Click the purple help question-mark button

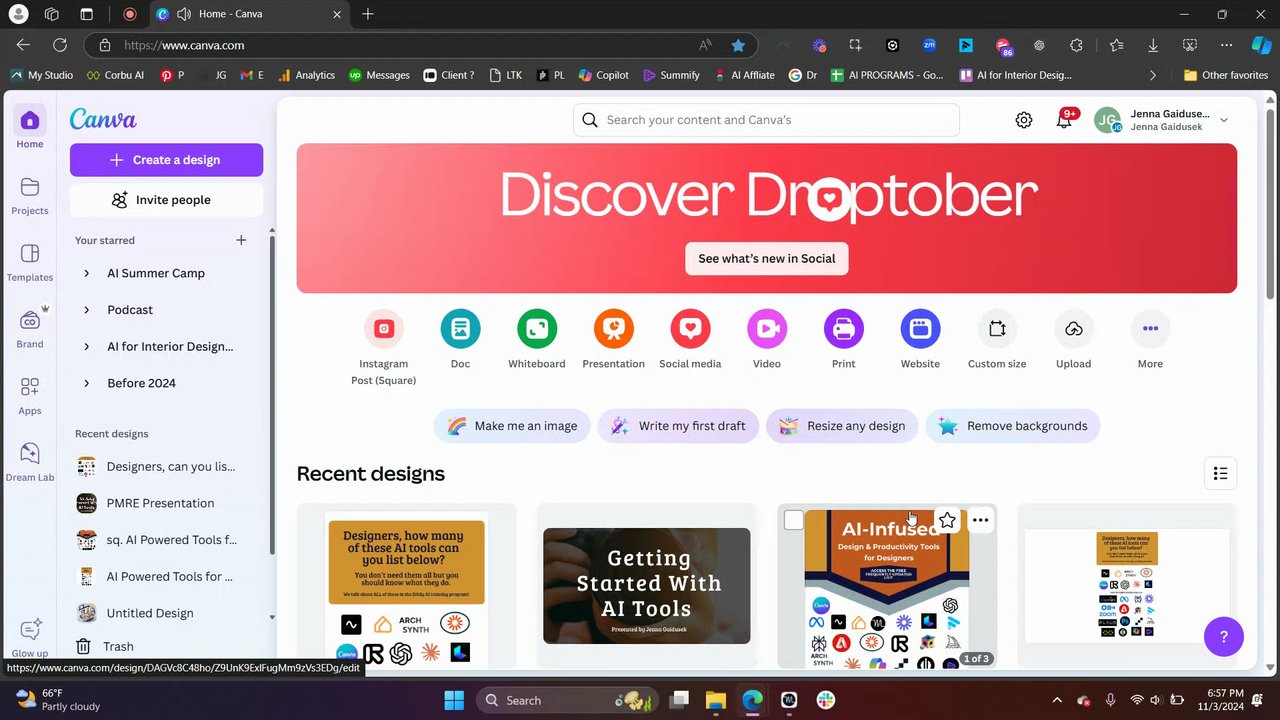click(1224, 637)
